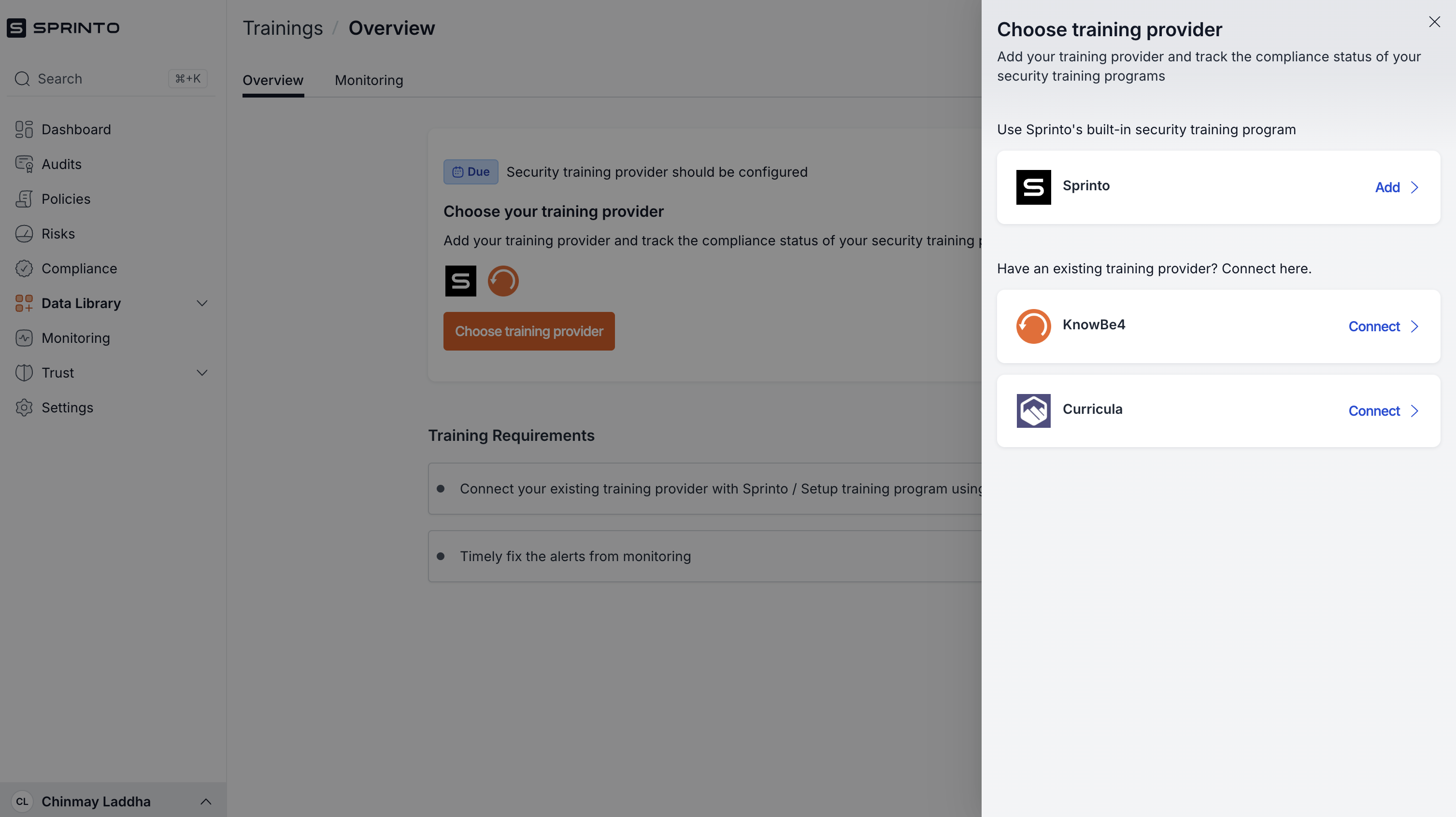This screenshot has height=817, width=1456.
Task: Select the Overview tab
Action: [x=273, y=80]
